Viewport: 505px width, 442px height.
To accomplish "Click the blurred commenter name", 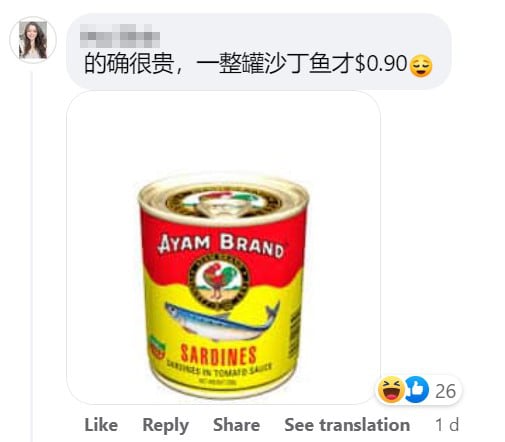I will tap(120, 36).
